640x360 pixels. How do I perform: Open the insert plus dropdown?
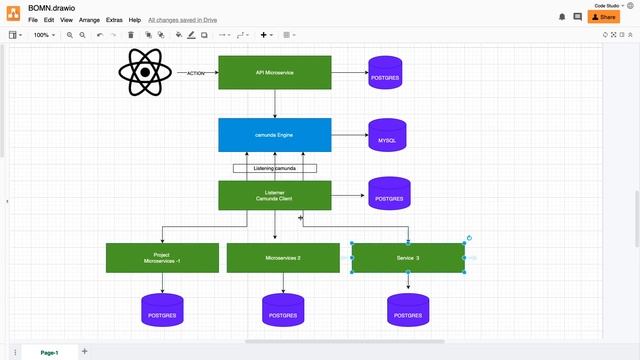pos(267,35)
